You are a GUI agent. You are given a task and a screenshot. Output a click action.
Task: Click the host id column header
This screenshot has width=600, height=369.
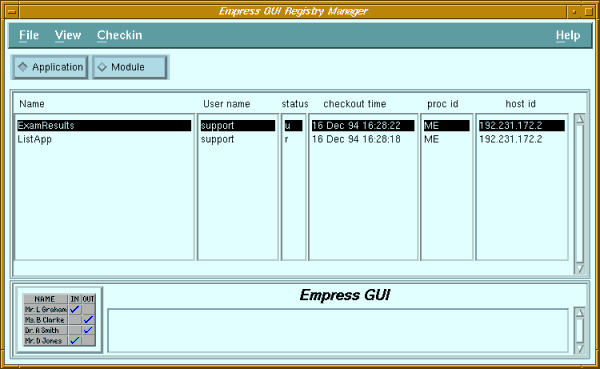tap(520, 104)
